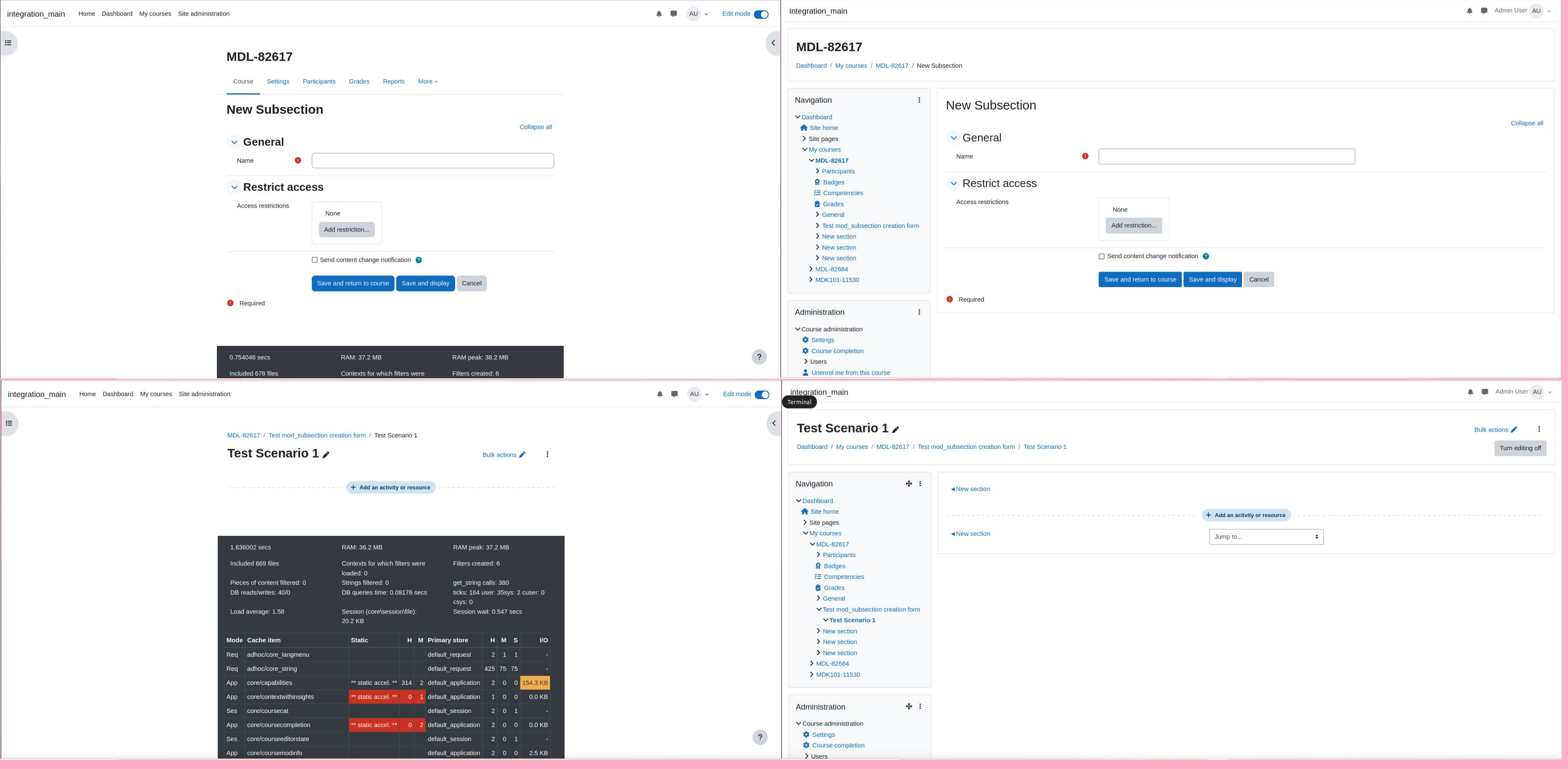Toggle Edit mode switch in top-left pane

pos(761,15)
